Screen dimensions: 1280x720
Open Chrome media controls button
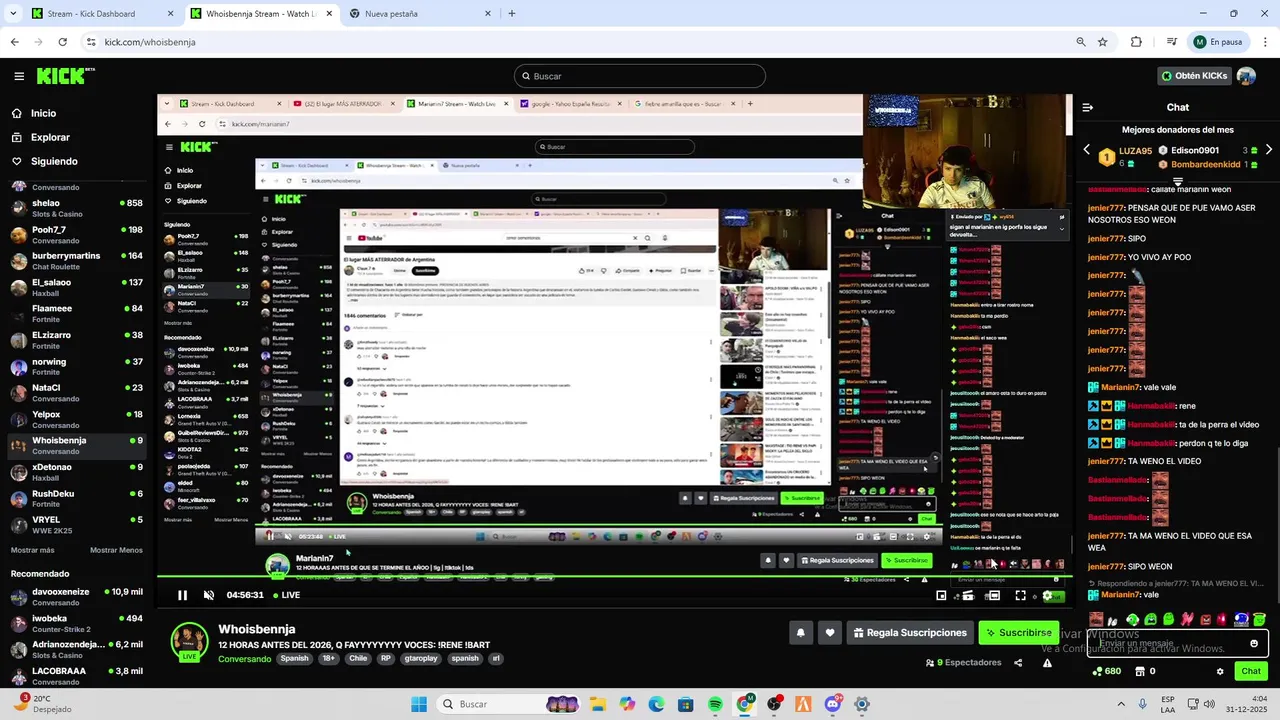[1171, 42]
